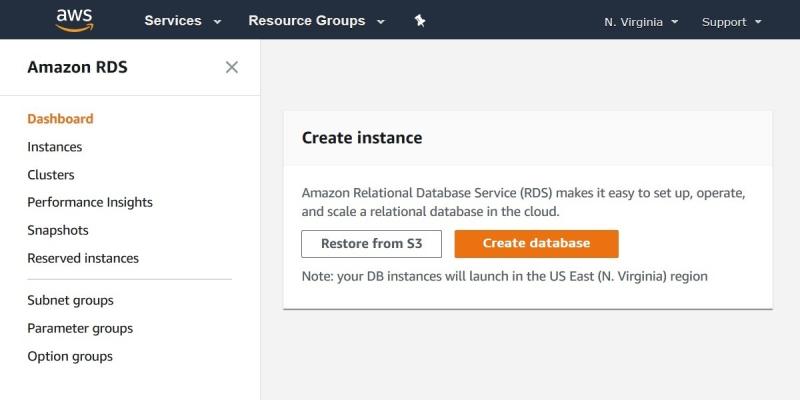Image resolution: width=800 pixels, height=400 pixels.
Task: Open the Clusters page
Action: click(51, 175)
